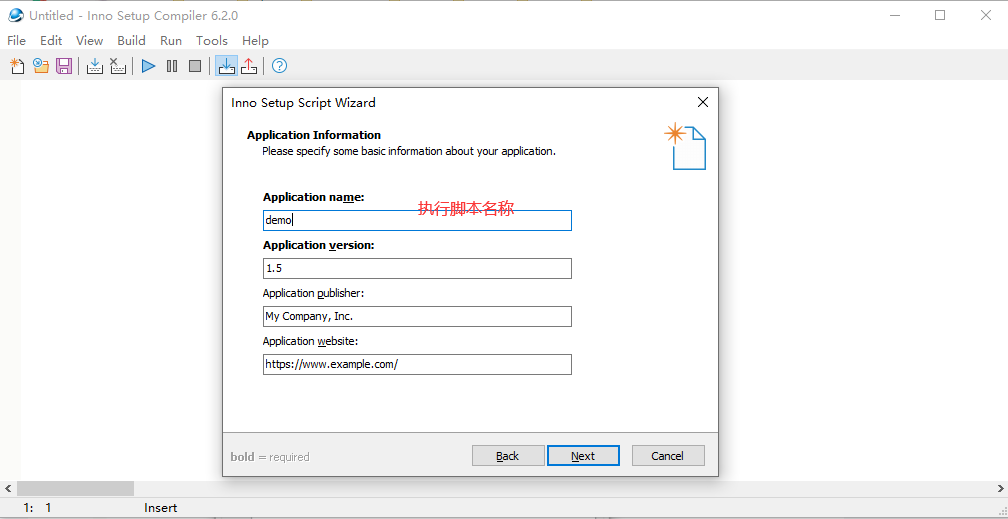1008x519 pixels.
Task: Click the Terminate square icon
Action: click(x=195, y=66)
